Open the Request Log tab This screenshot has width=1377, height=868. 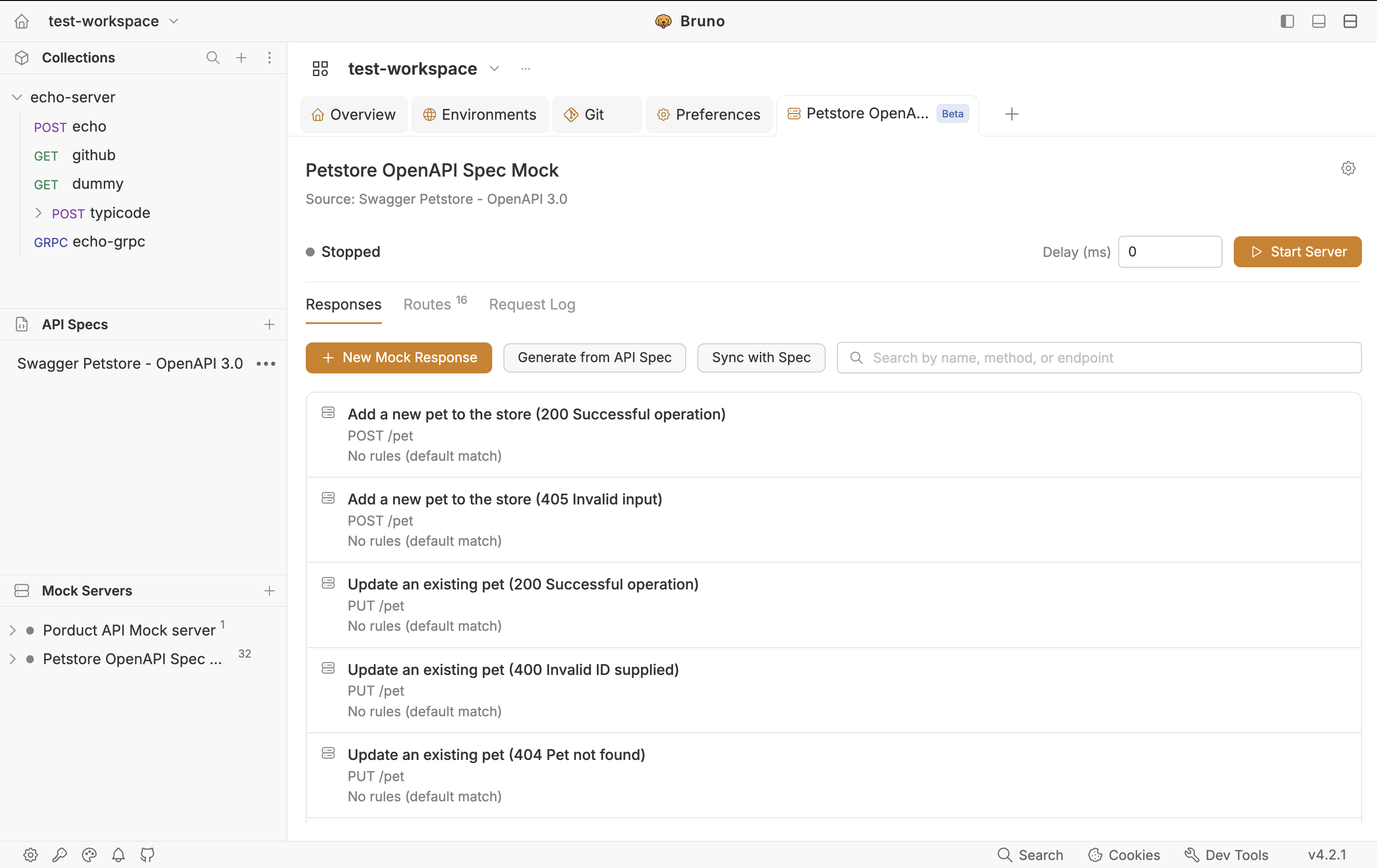pos(532,304)
